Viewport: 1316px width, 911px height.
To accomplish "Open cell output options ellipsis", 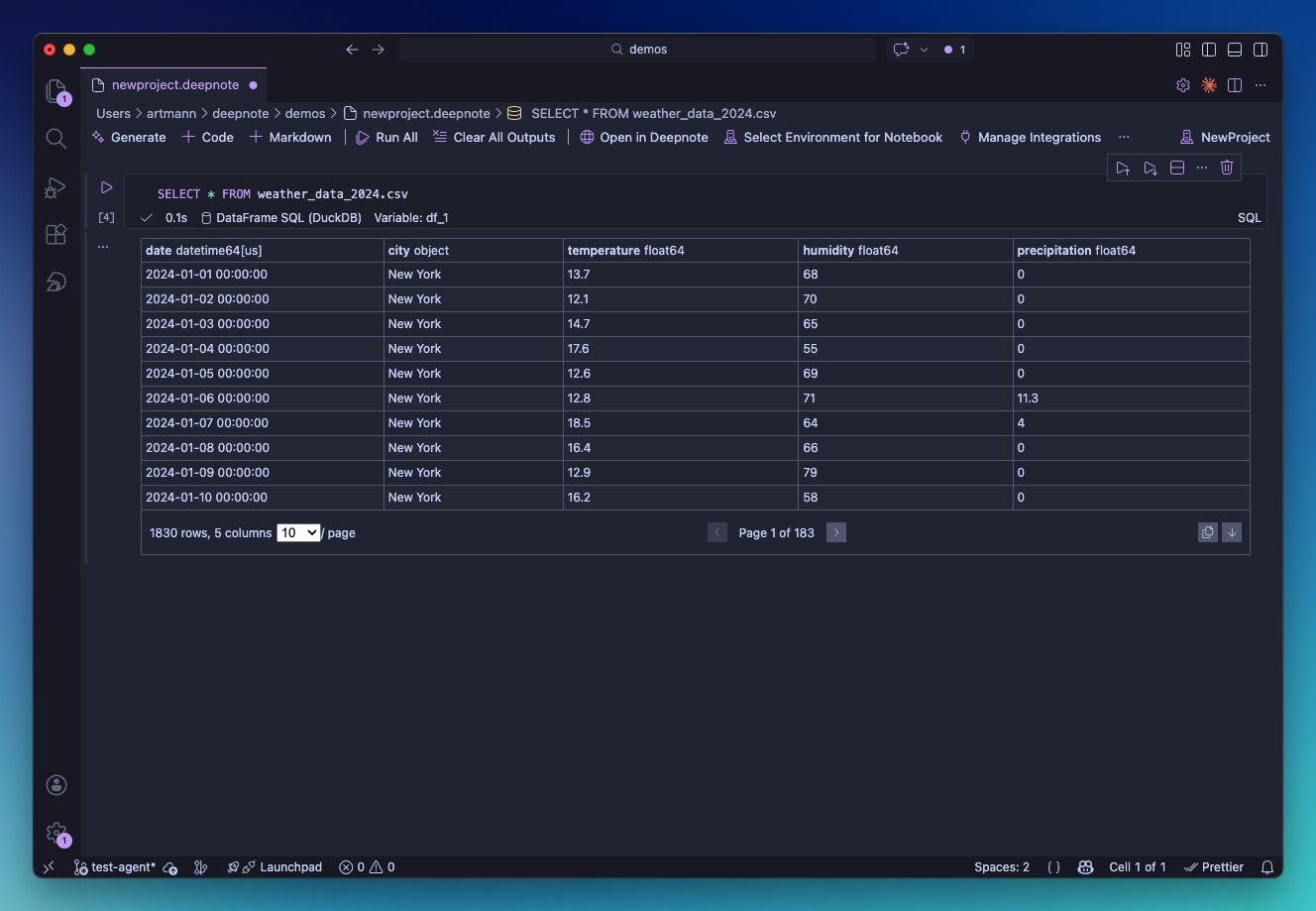I will pyautogui.click(x=103, y=247).
